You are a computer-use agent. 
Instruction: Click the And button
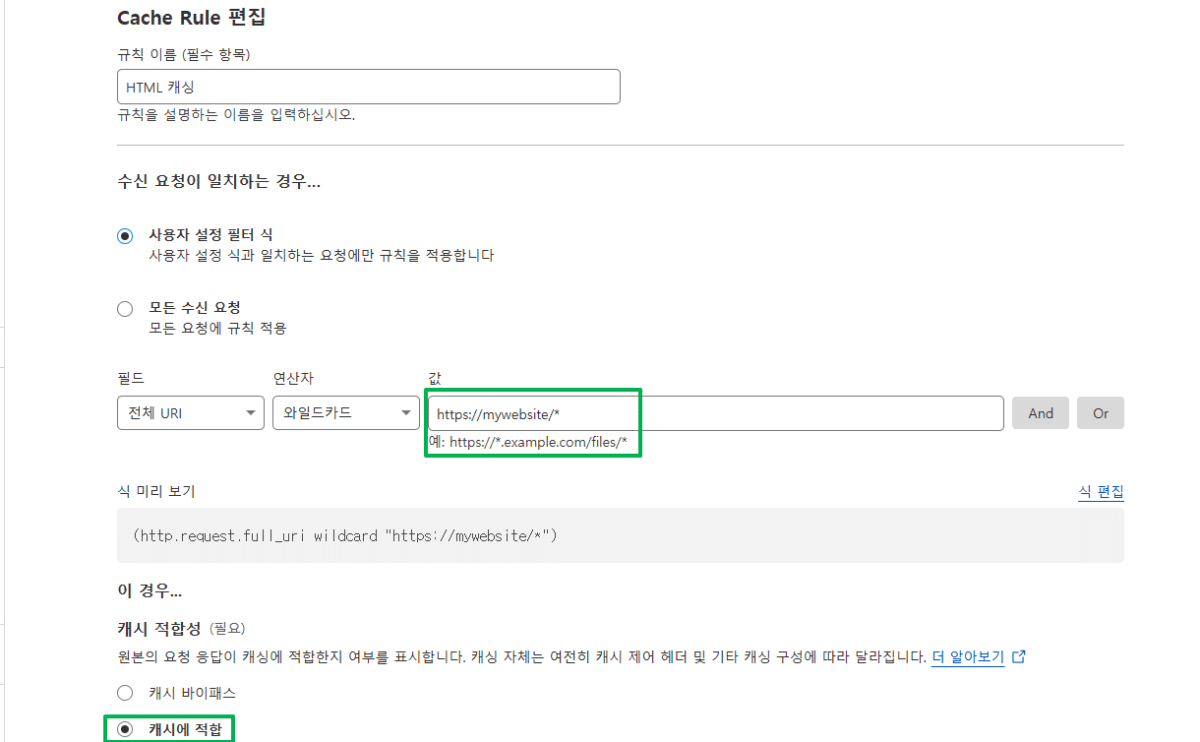(x=1041, y=413)
